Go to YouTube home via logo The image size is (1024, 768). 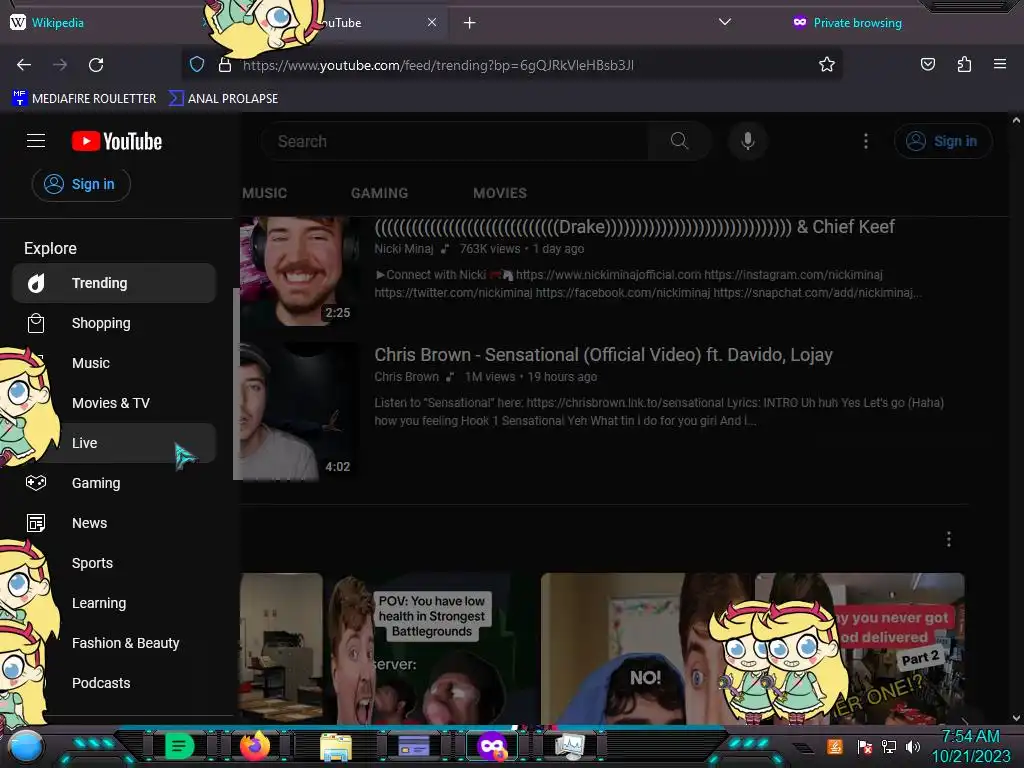[117, 141]
